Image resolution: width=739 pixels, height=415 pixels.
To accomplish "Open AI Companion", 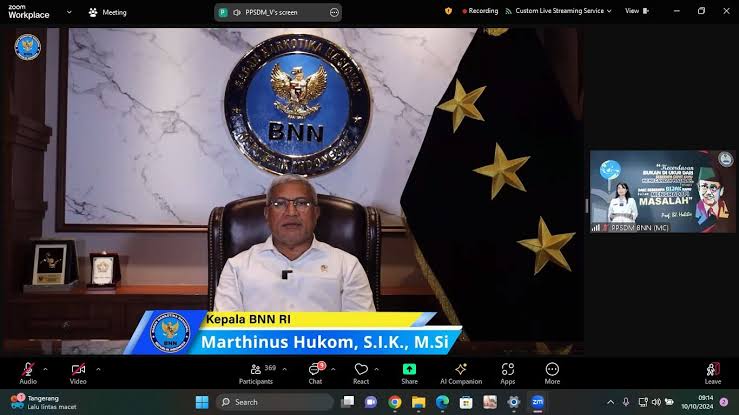I will pyautogui.click(x=461, y=374).
